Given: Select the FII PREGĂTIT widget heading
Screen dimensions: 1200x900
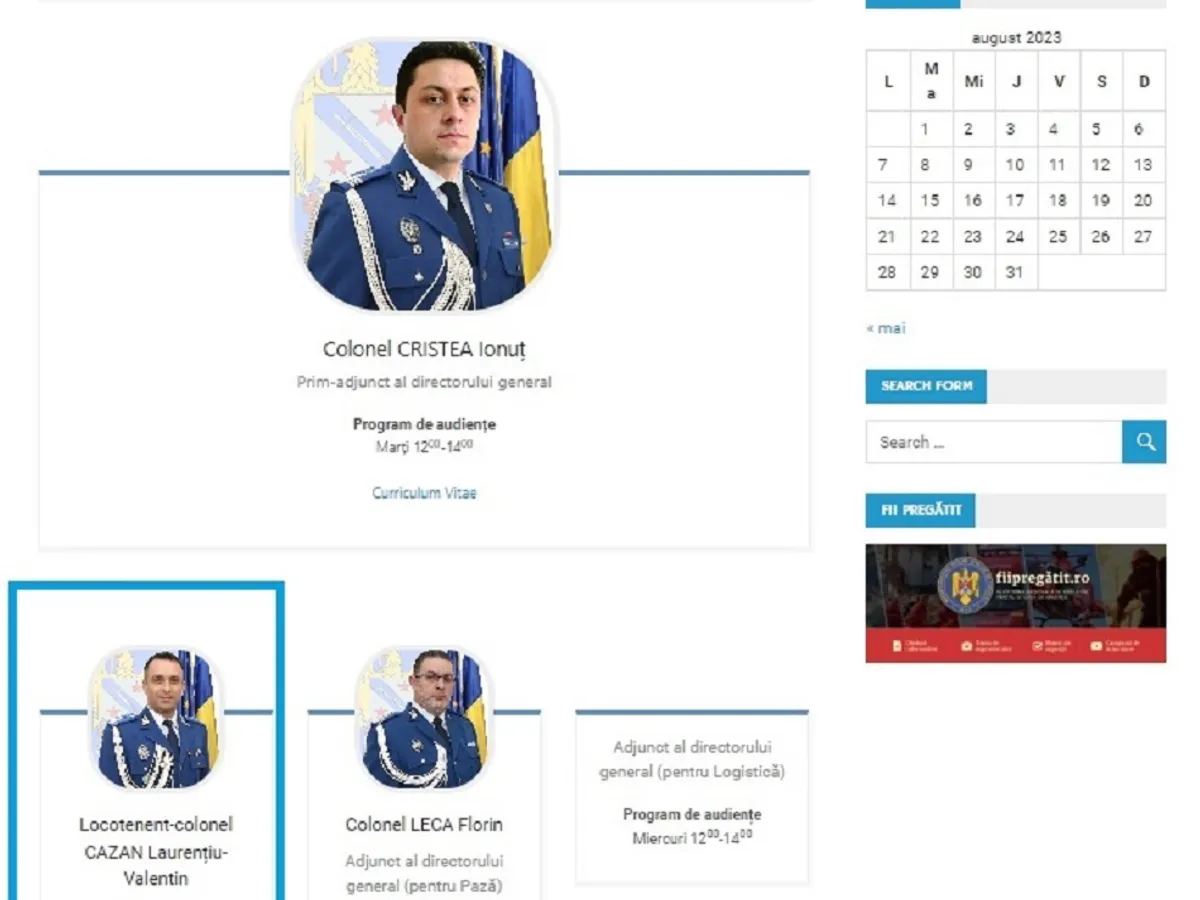Looking at the screenshot, I should coord(920,510).
